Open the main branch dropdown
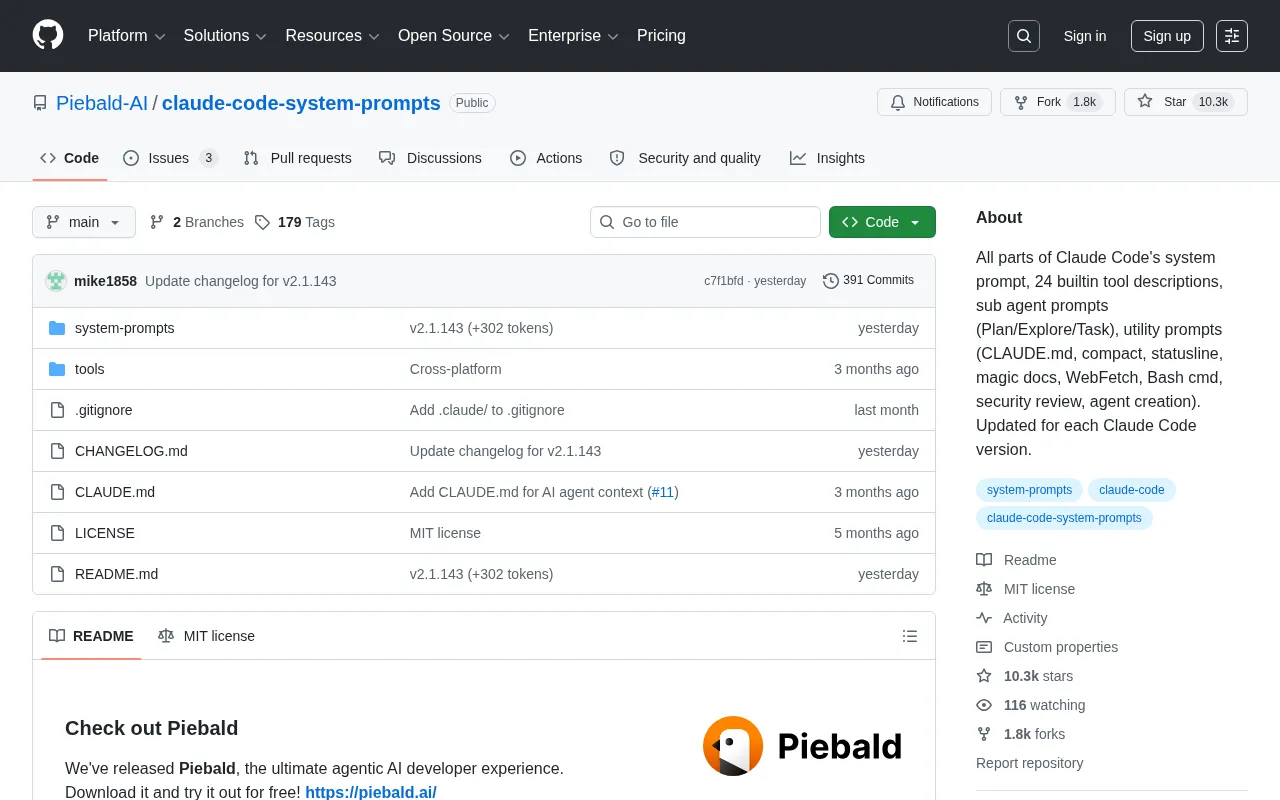 coord(84,222)
